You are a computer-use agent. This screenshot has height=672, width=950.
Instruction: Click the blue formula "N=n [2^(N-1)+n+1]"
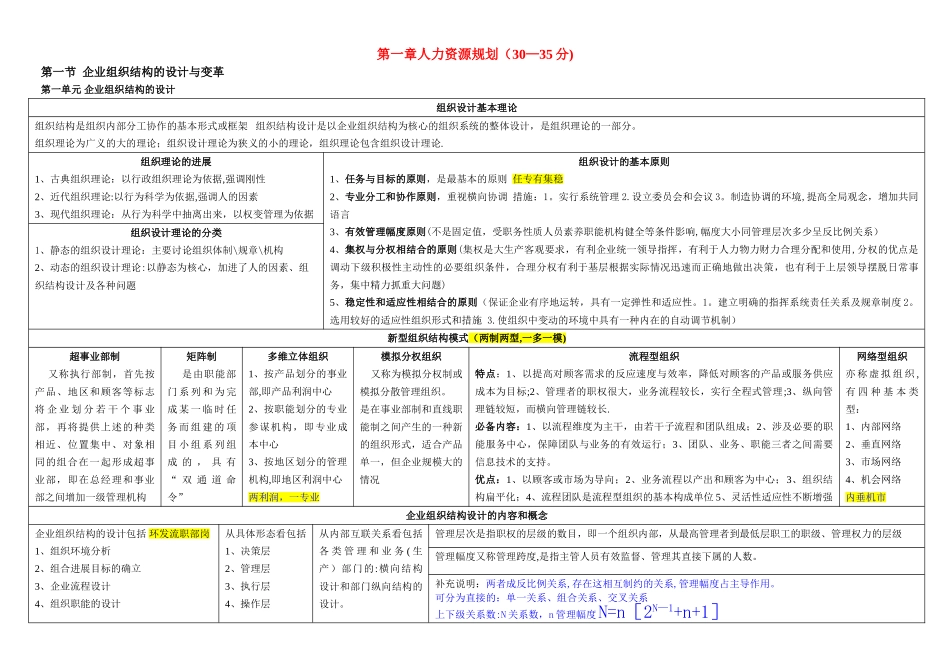(x=658, y=611)
